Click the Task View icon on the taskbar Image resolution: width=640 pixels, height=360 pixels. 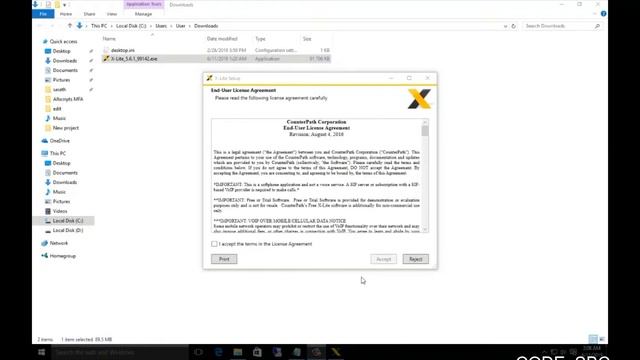click(198, 352)
